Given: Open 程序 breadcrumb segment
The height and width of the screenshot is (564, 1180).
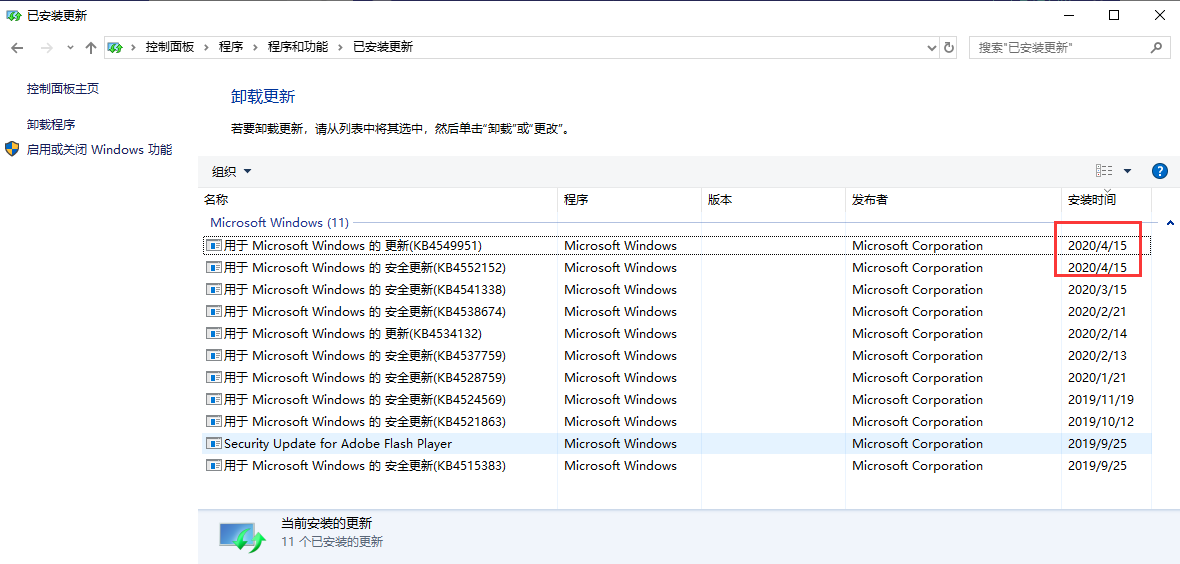Looking at the screenshot, I should pos(231,47).
